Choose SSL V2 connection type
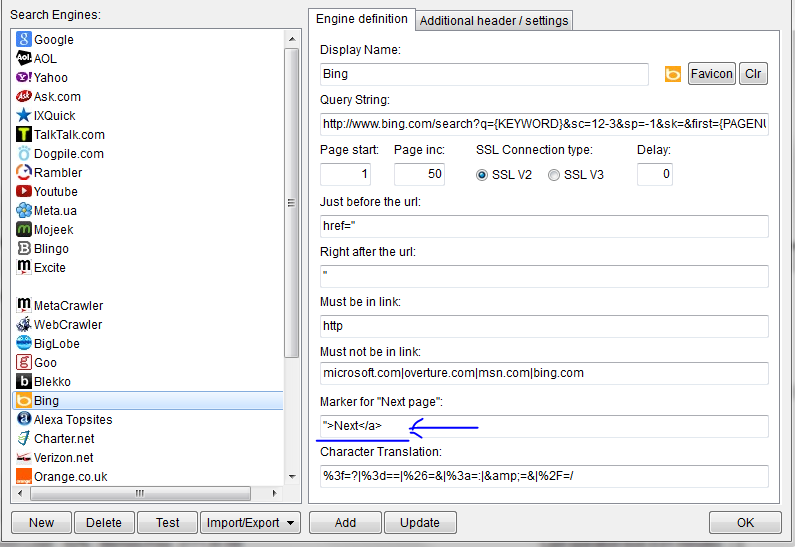 click(x=482, y=175)
